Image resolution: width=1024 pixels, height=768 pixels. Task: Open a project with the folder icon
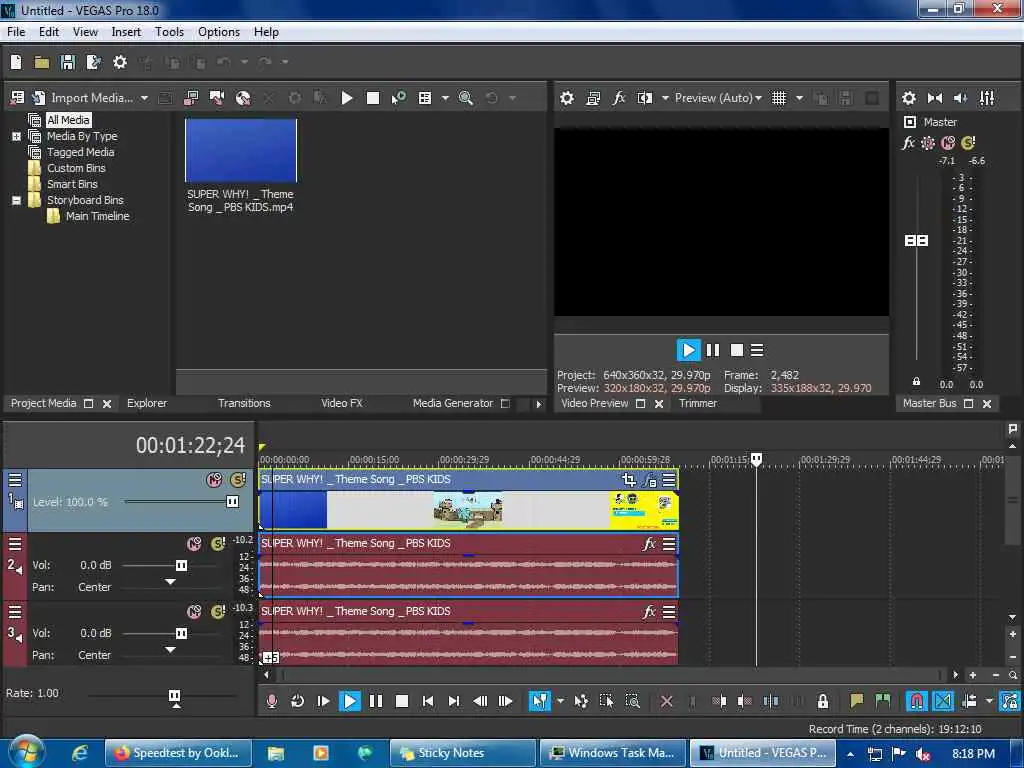[42, 62]
